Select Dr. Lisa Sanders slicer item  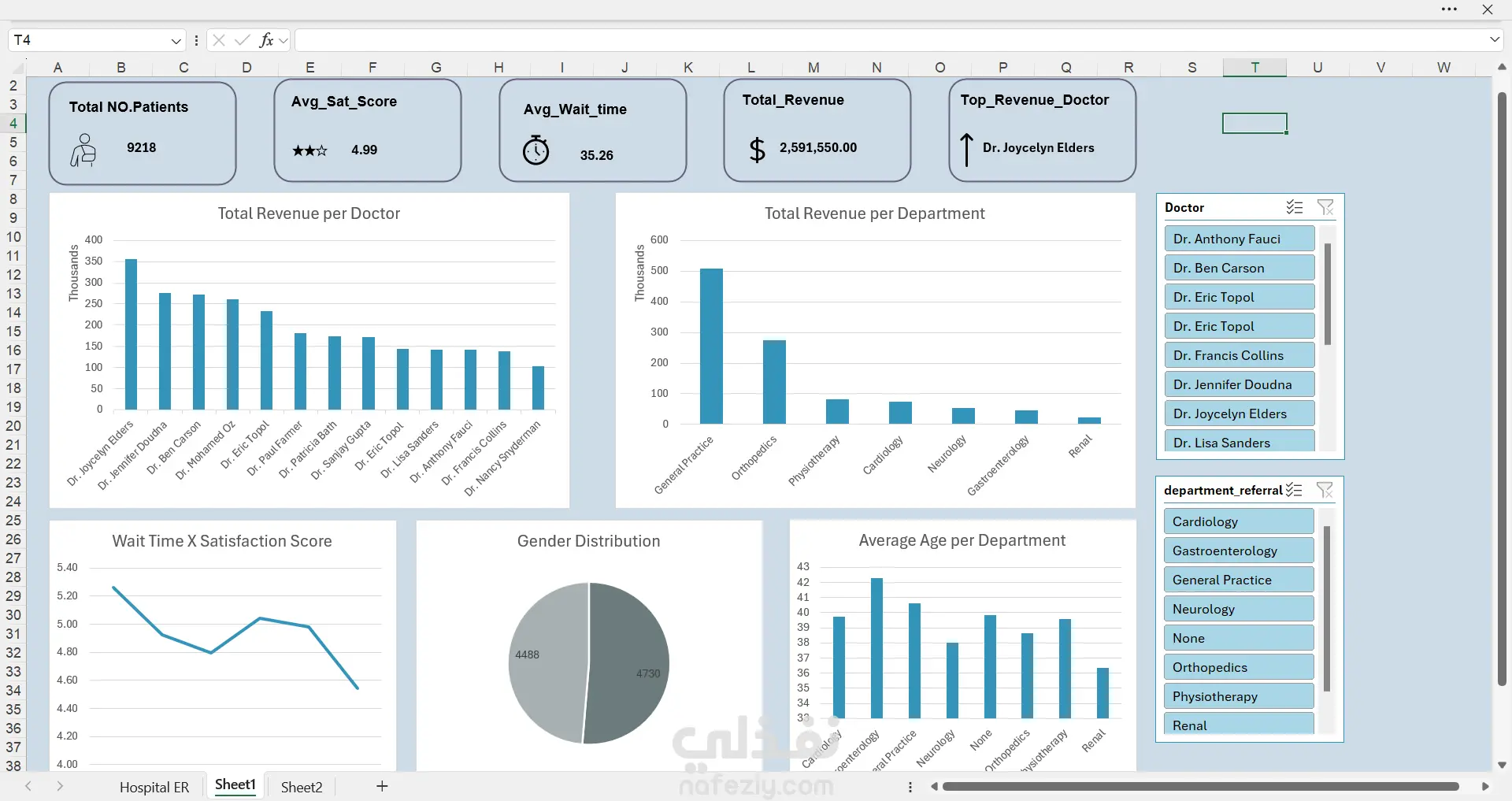(x=1240, y=441)
